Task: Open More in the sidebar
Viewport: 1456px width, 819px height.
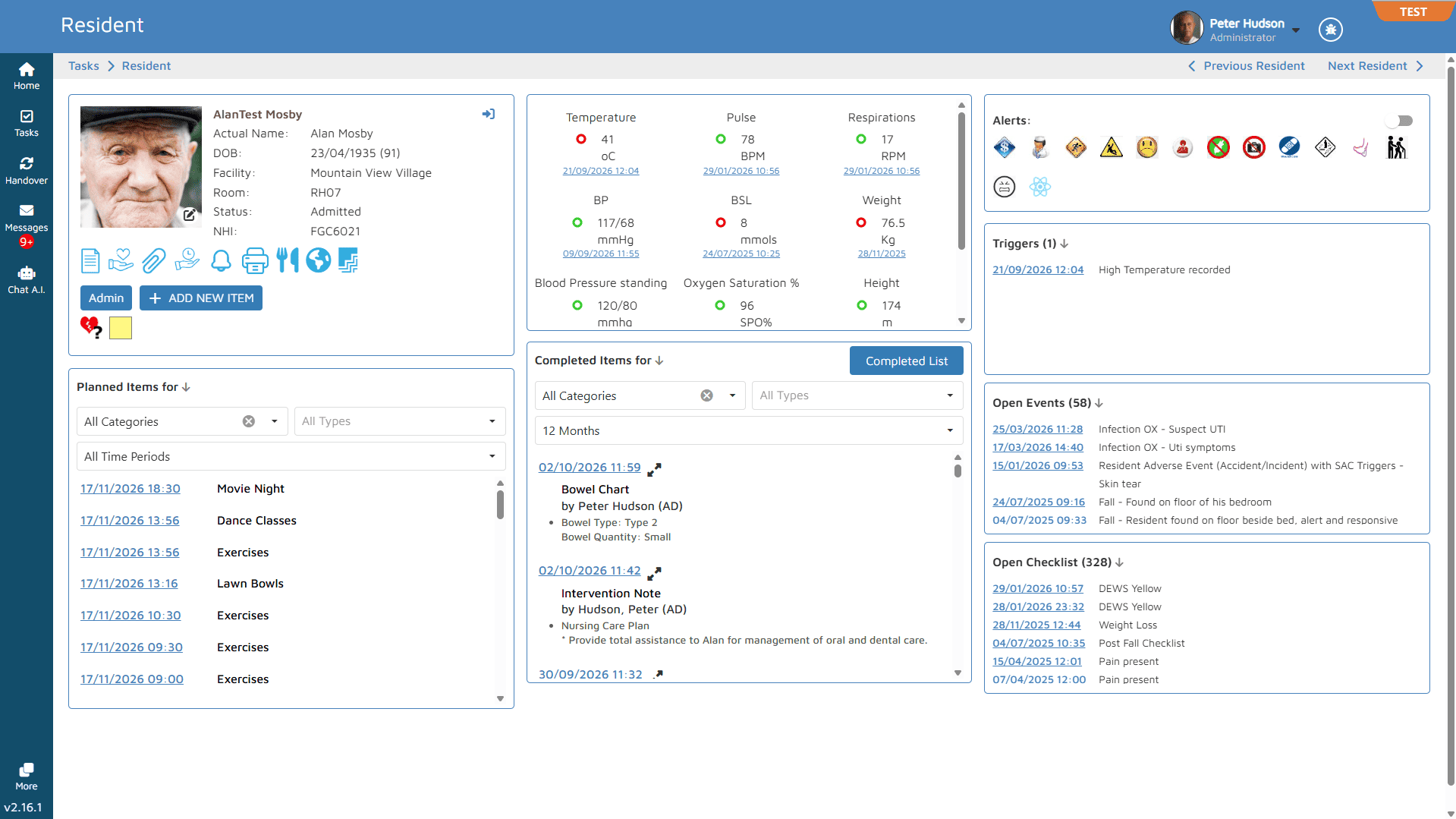Action: pos(27,776)
